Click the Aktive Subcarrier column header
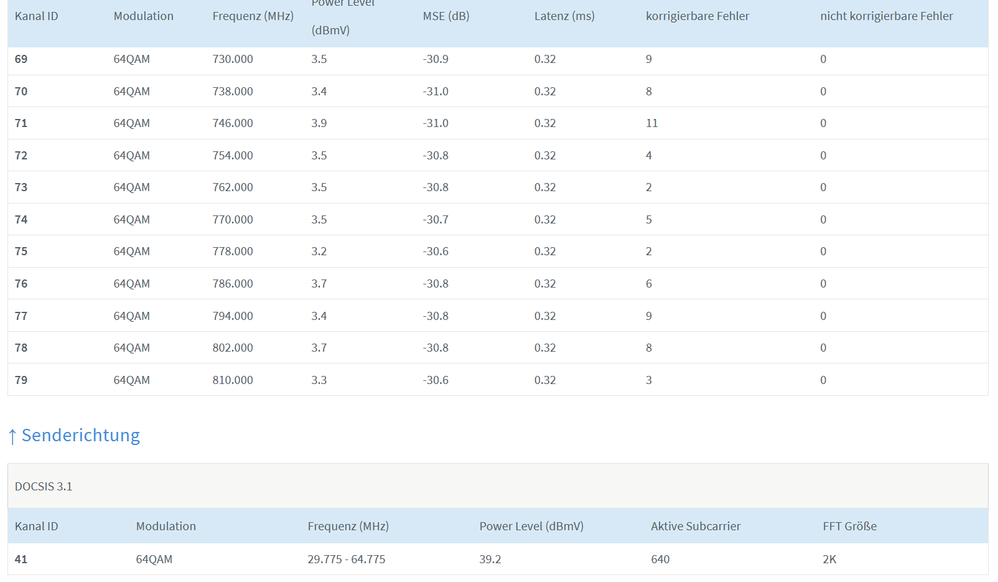This screenshot has height=582, width=998. (x=695, y=526)
